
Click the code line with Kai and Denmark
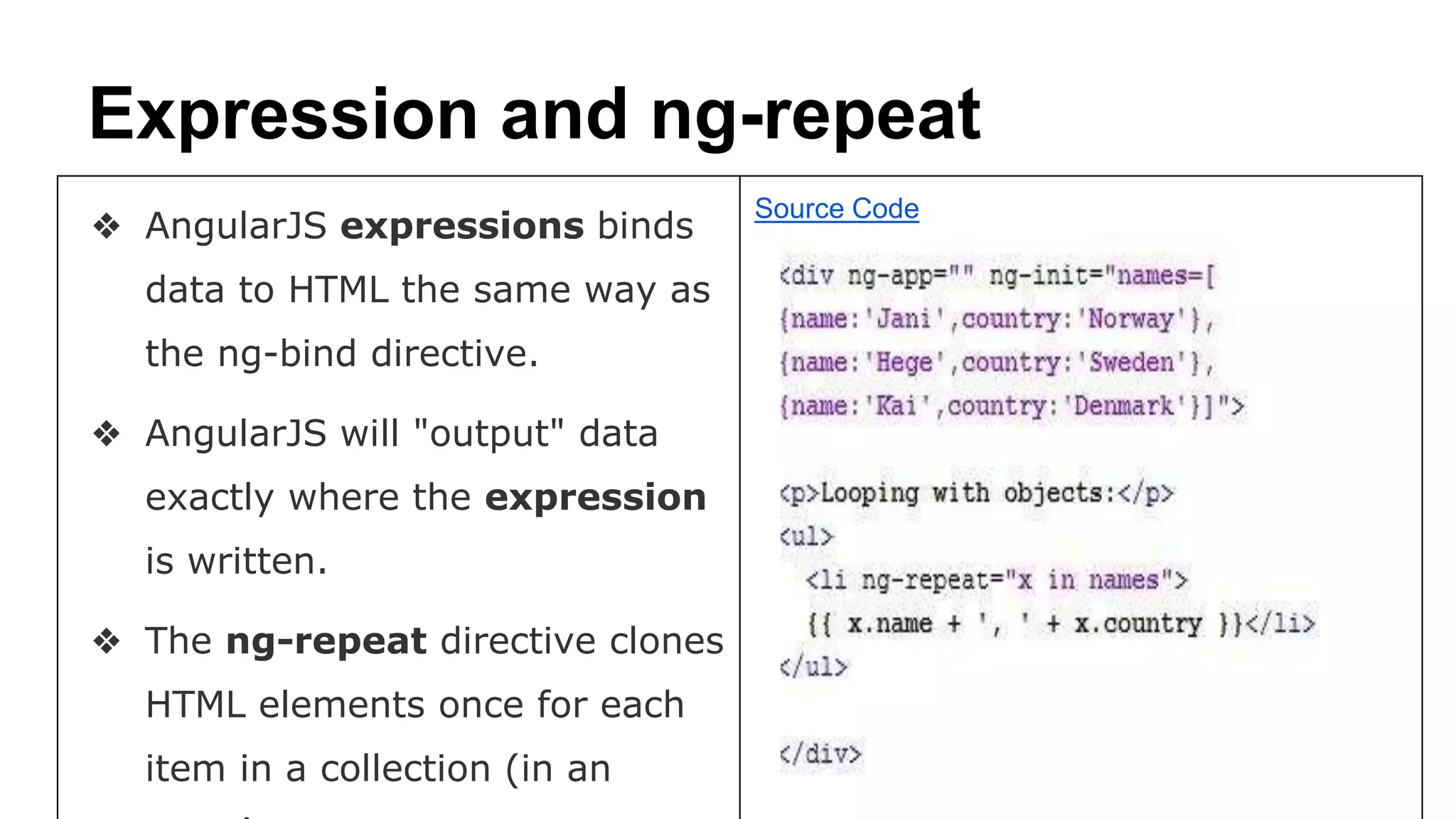1012,407
